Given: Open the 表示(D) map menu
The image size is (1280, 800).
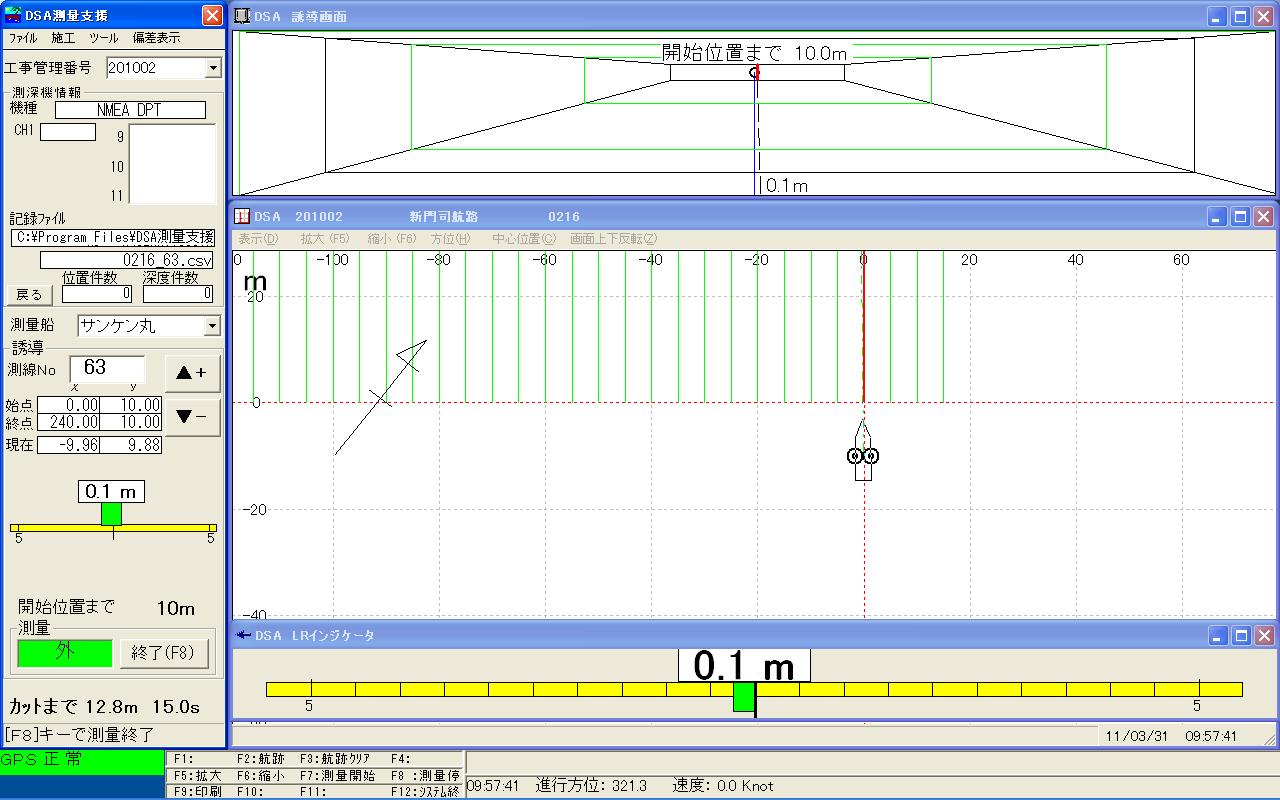Looking at the screenshot, I should [258, 239].
